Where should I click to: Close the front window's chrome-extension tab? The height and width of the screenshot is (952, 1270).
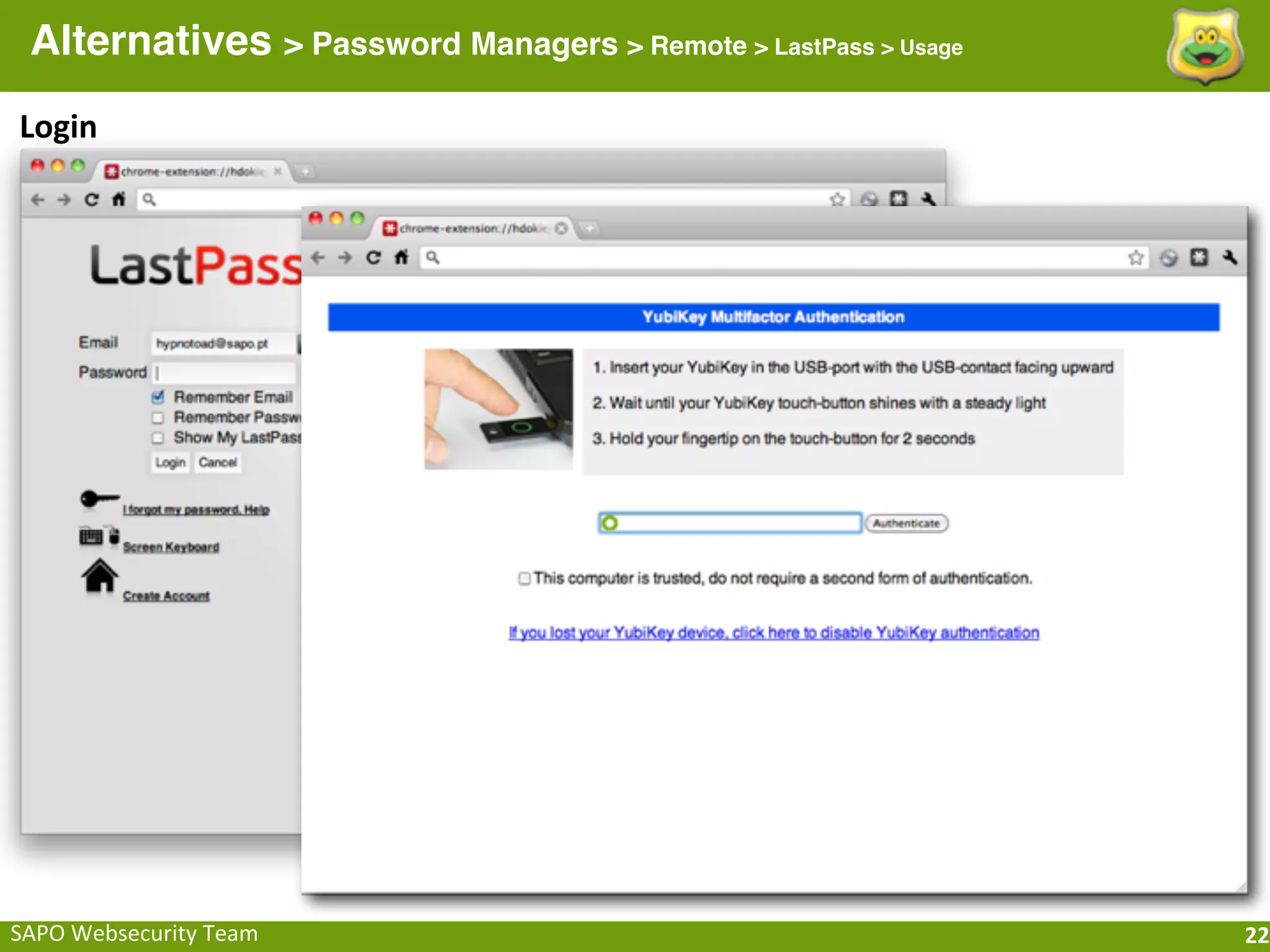point(561,229)
